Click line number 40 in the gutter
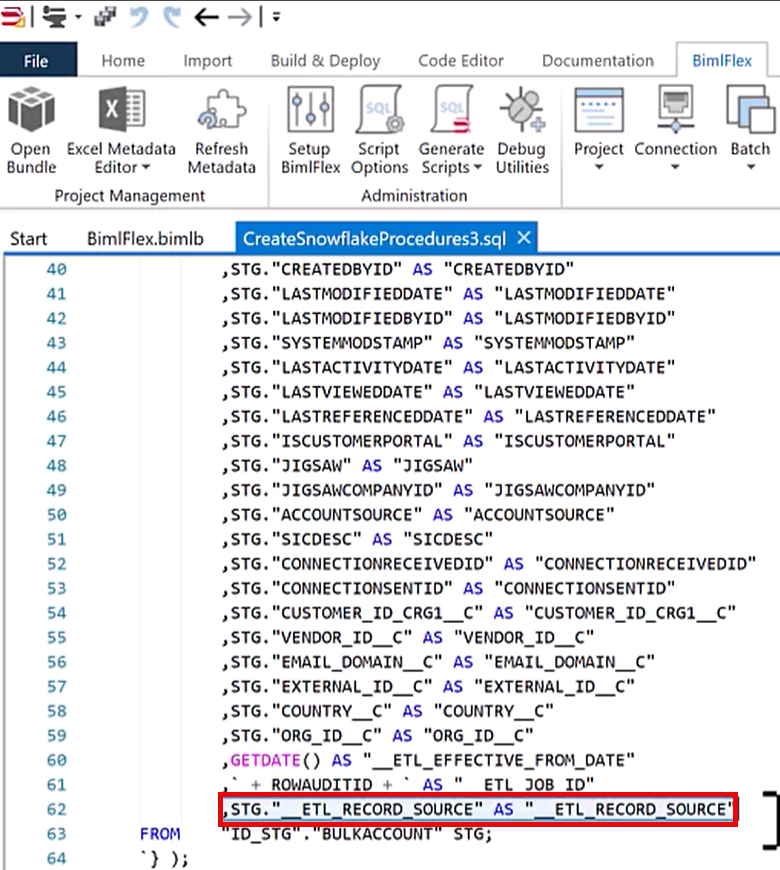 click(x=57, y=270)
